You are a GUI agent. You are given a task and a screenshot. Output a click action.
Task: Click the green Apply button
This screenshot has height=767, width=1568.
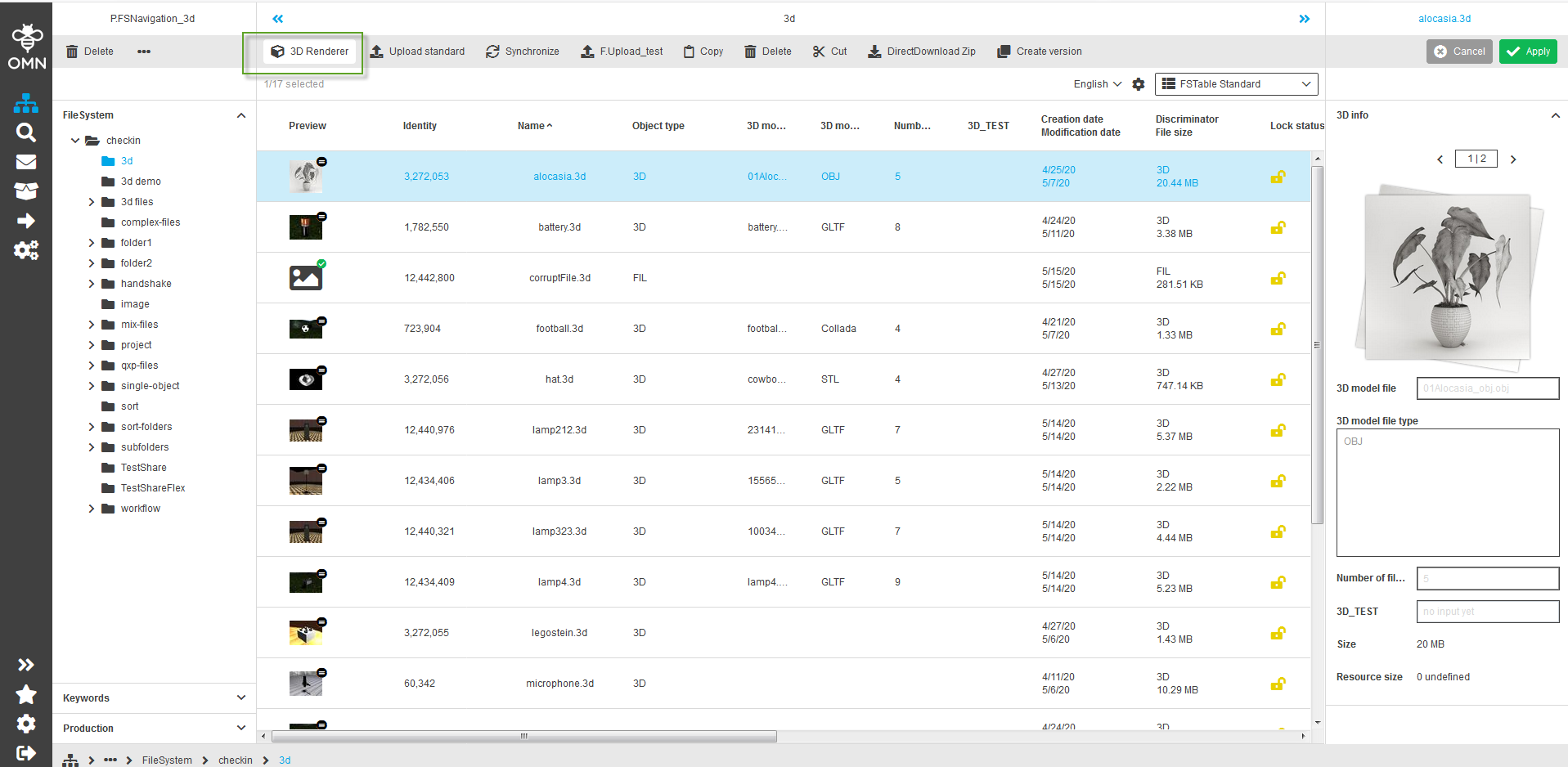1527,52
